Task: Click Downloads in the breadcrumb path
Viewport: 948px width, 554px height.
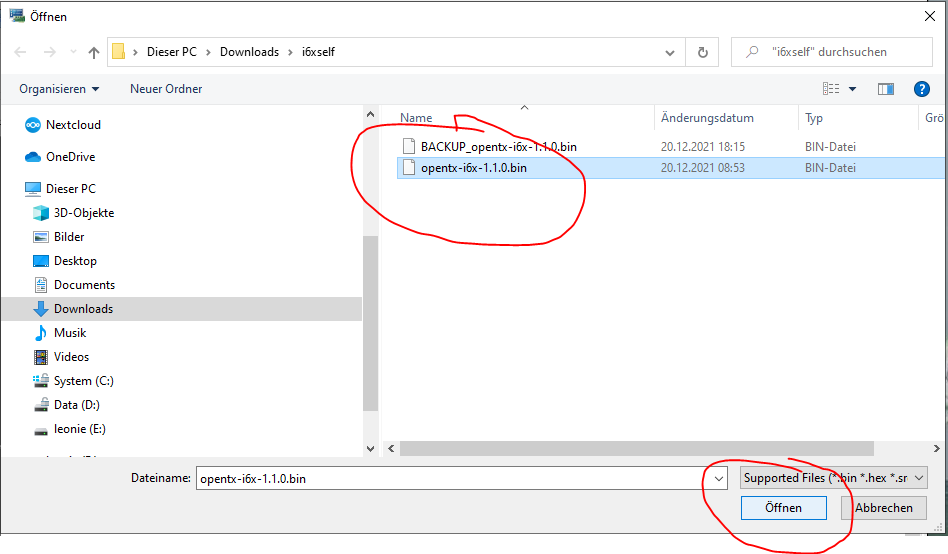Action: 249,52
